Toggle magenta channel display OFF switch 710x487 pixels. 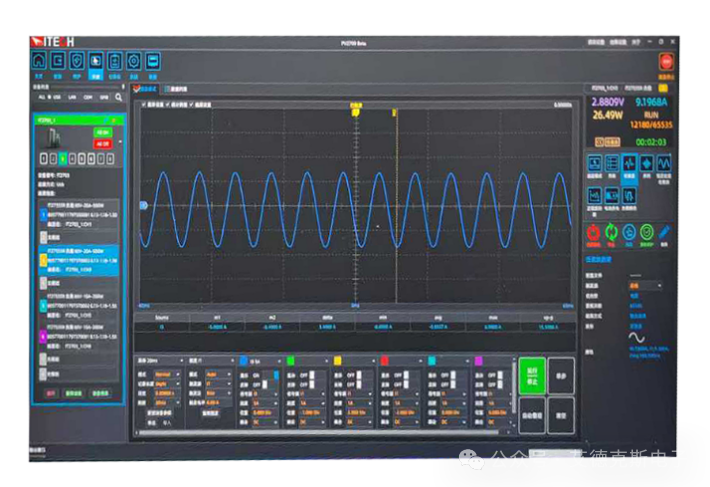(500, 375)
